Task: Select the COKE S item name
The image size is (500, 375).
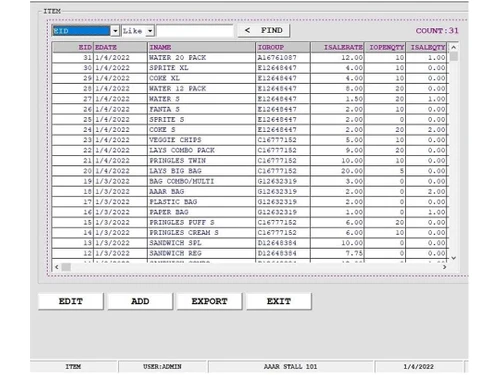Action: click(x=162, y=130)
